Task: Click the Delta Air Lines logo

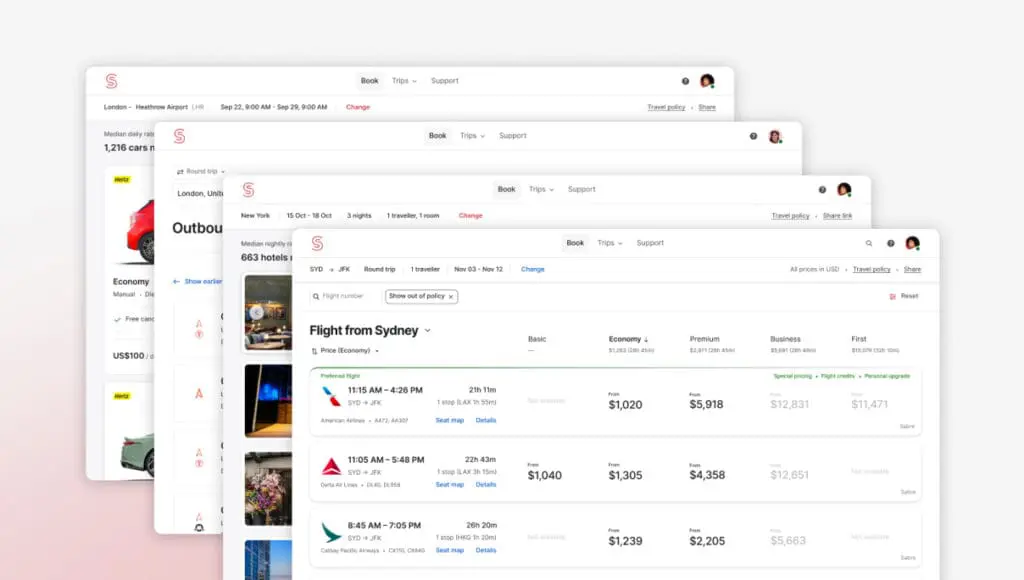Action: tap(331, 466)
